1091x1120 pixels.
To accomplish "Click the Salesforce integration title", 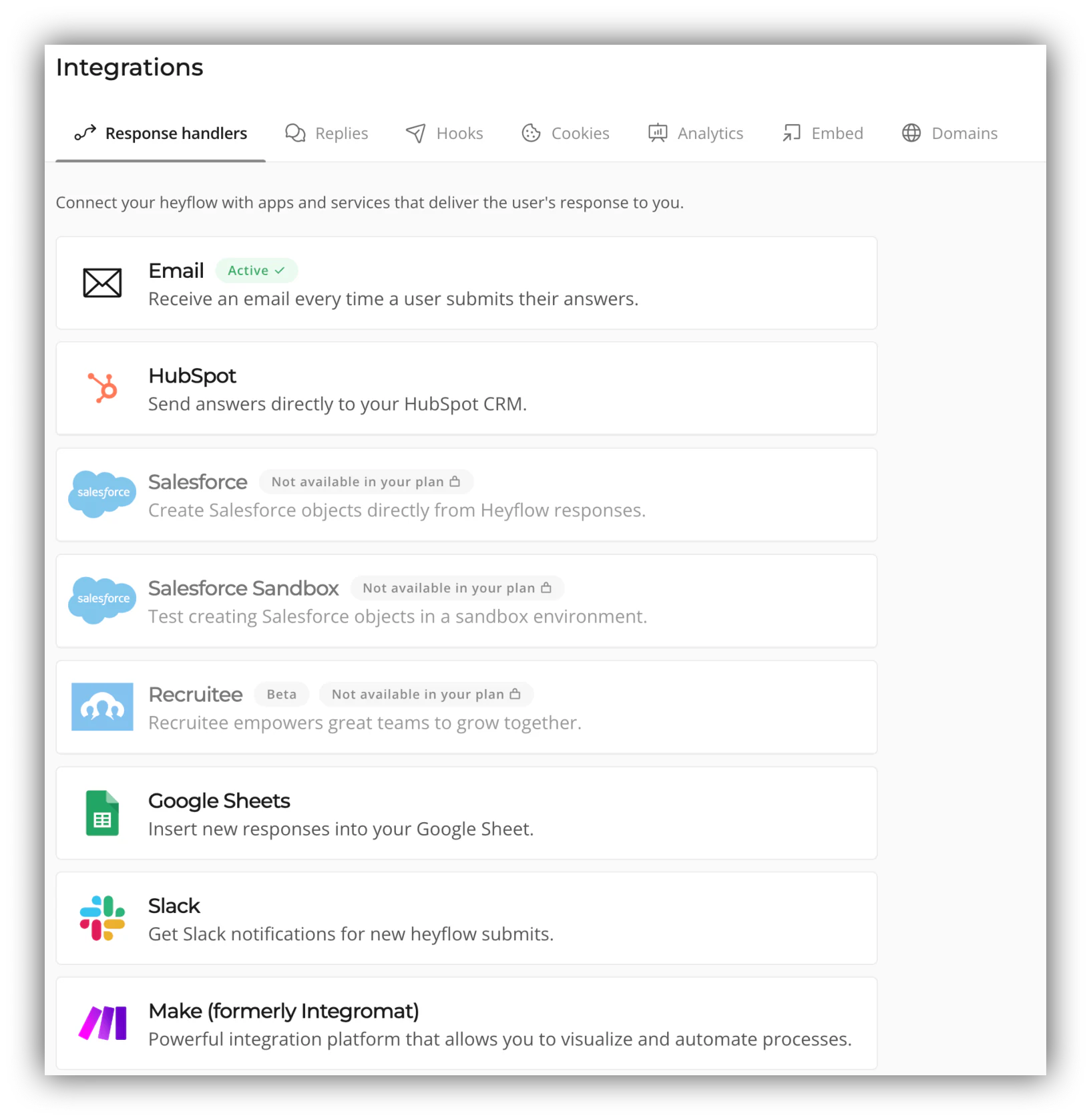I will coord(198,482).
